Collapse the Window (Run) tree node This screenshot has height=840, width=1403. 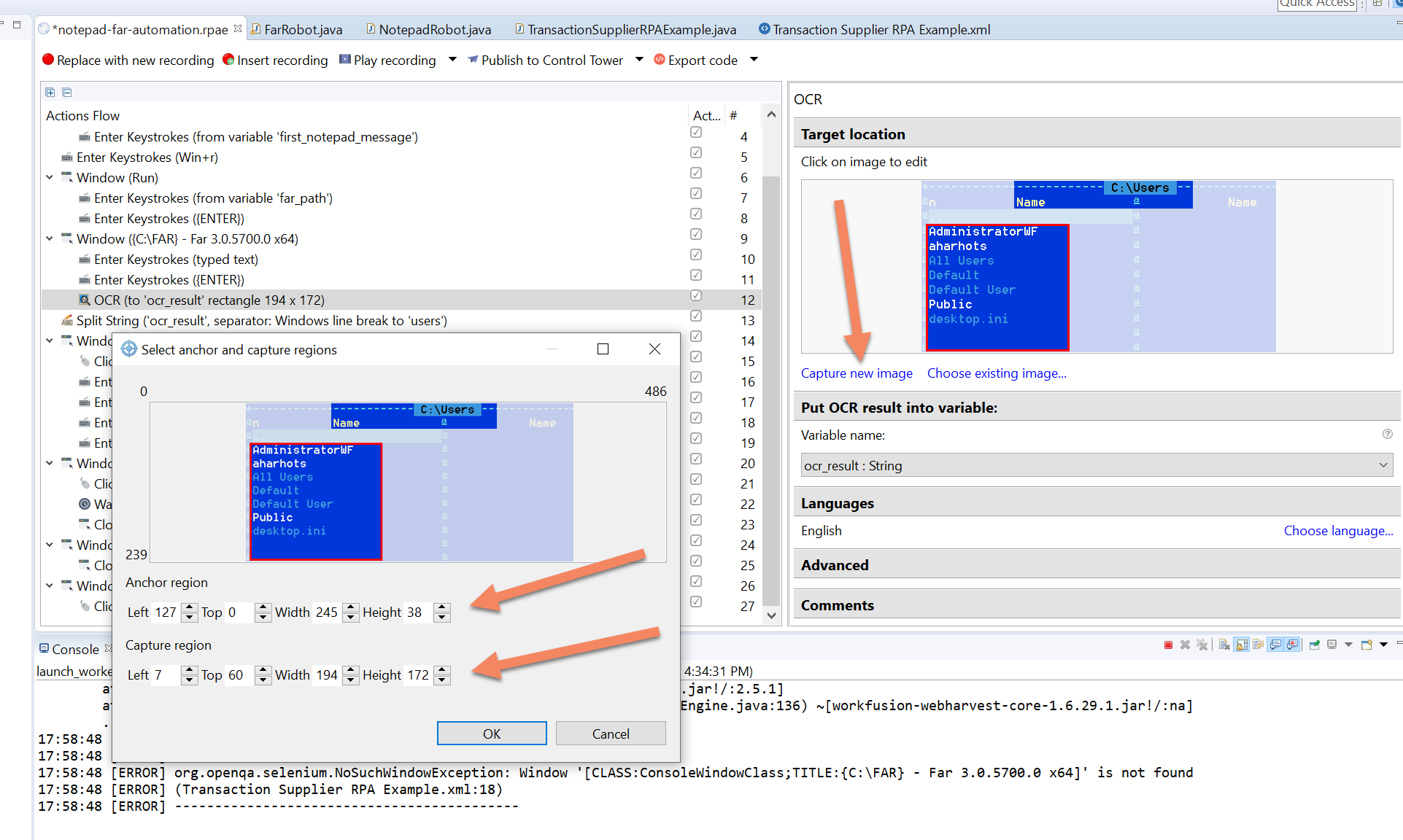tap(50, 177)
